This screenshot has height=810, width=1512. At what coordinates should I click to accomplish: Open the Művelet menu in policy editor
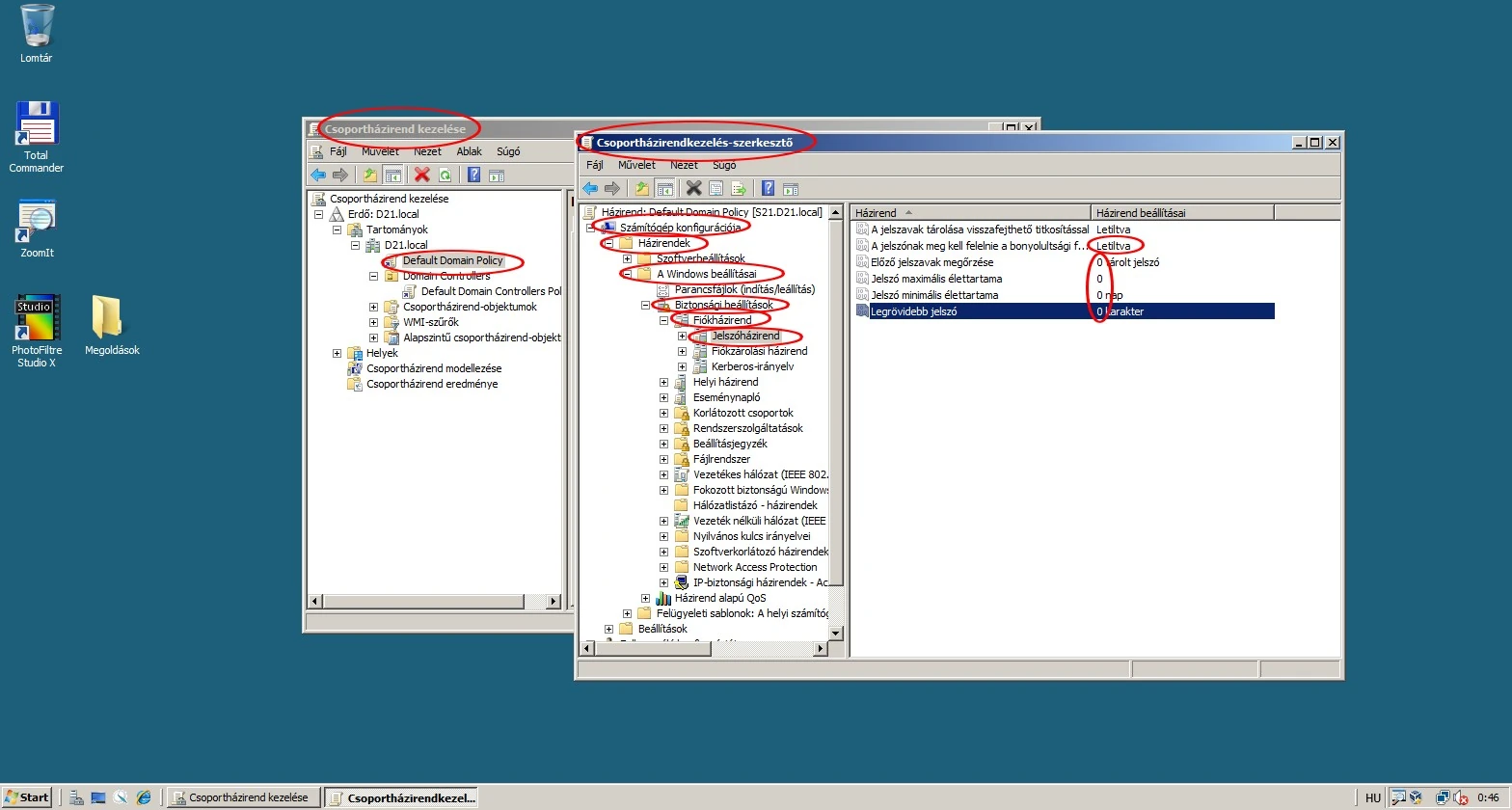click(636, 165)
